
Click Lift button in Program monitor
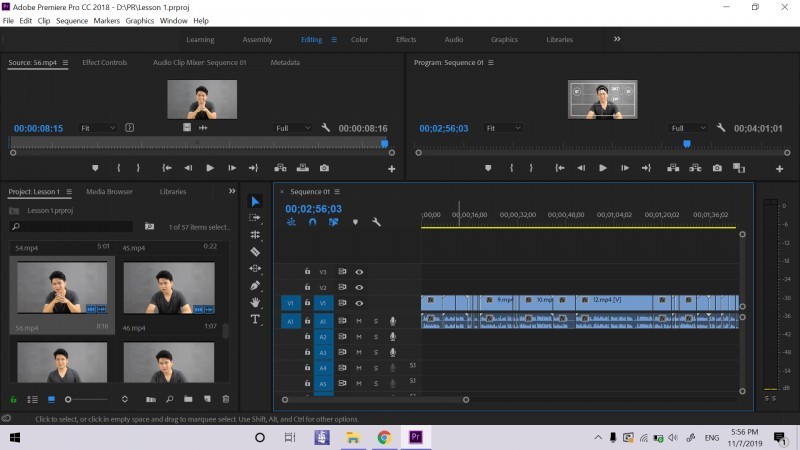point(673,168)
